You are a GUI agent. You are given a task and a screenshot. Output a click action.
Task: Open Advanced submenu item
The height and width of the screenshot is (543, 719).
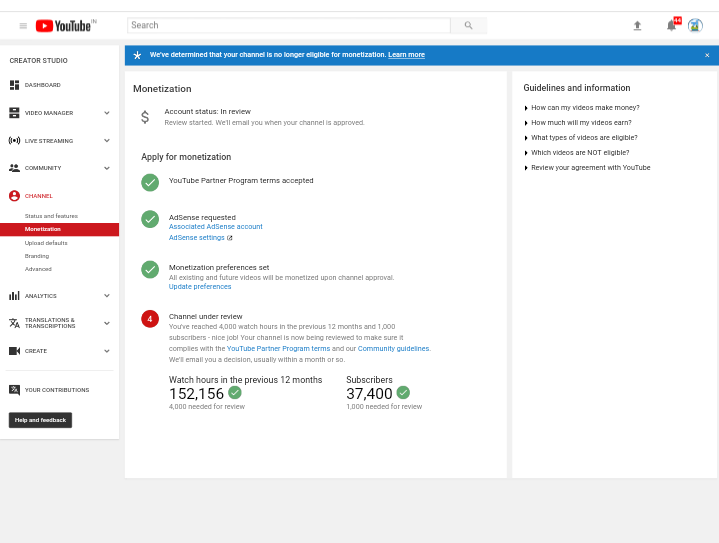pyautogui.click(x=38, y=269)
